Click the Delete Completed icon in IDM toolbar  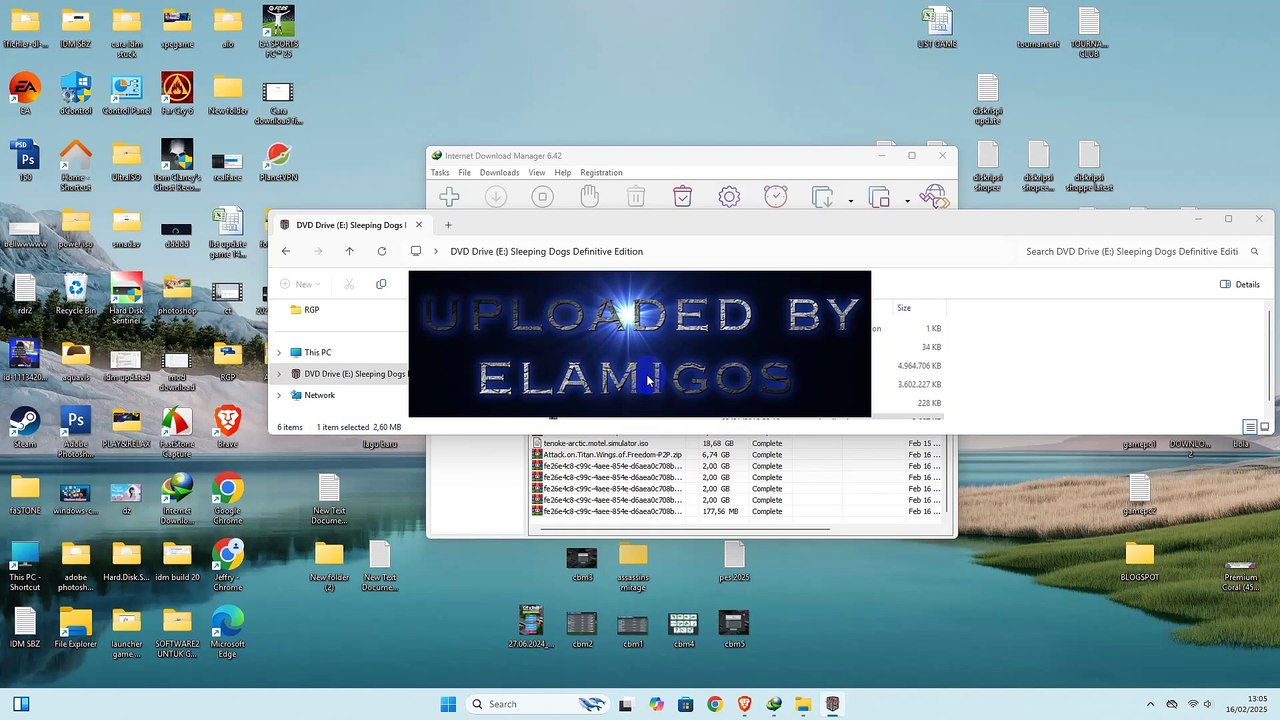pyautogui.click(x=682, y=197)
